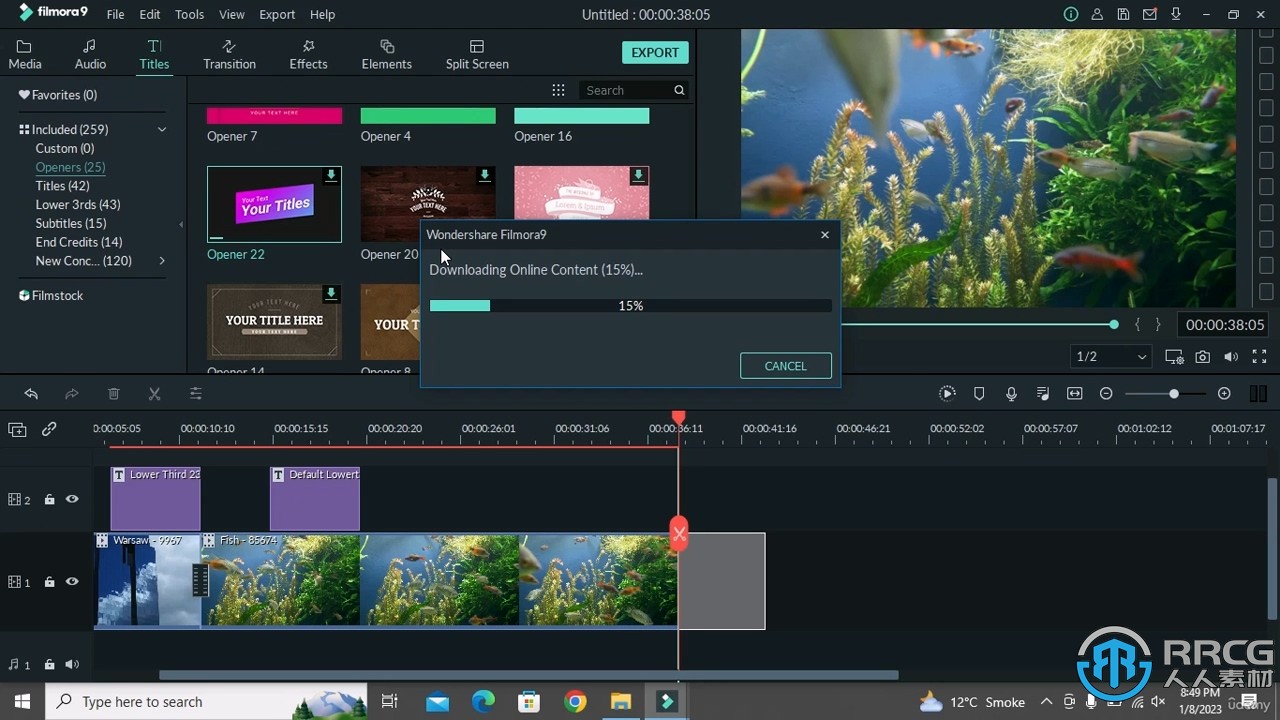Open the info icon in title bar

tap(1071, 15)
